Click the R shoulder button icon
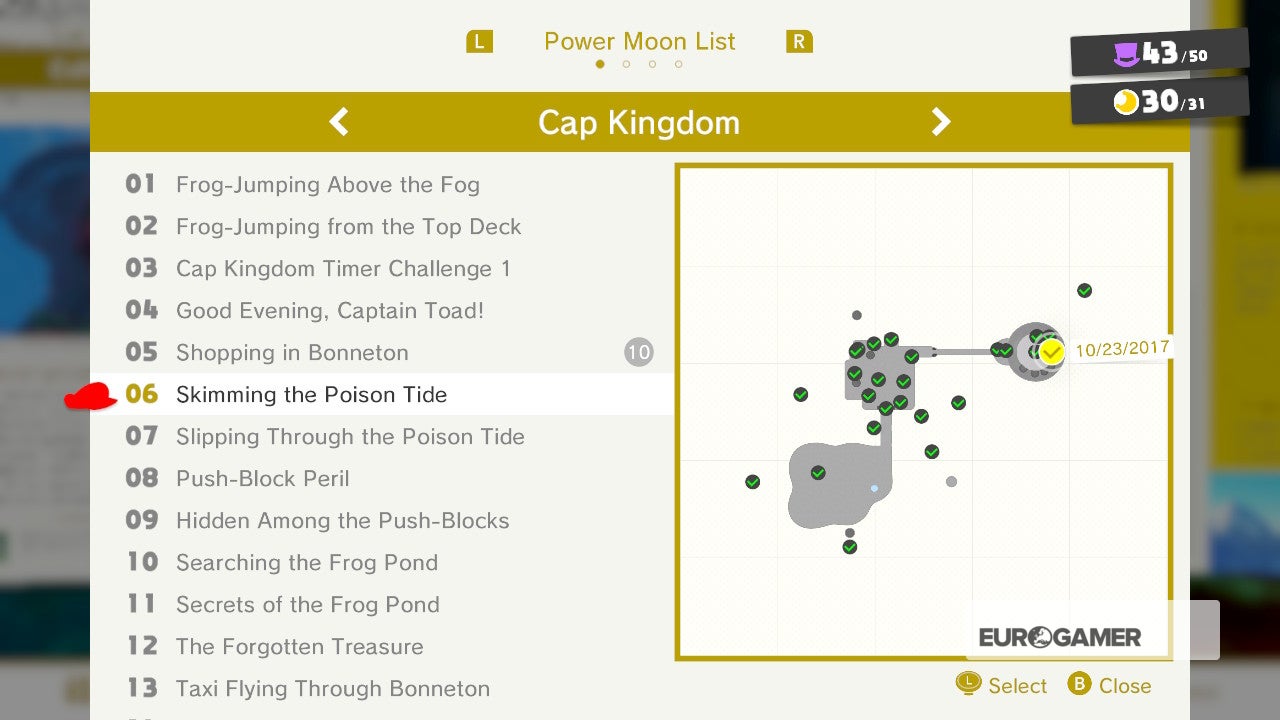This screenshot has height=720, width=1280. [799, 42]
